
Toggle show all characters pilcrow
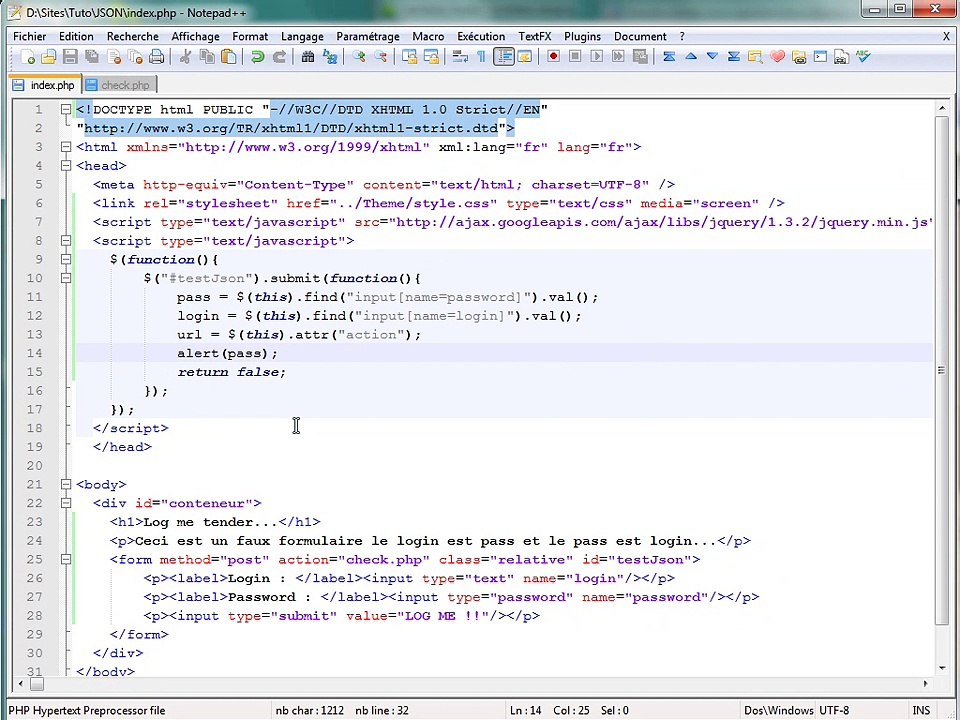pos(481,57)
